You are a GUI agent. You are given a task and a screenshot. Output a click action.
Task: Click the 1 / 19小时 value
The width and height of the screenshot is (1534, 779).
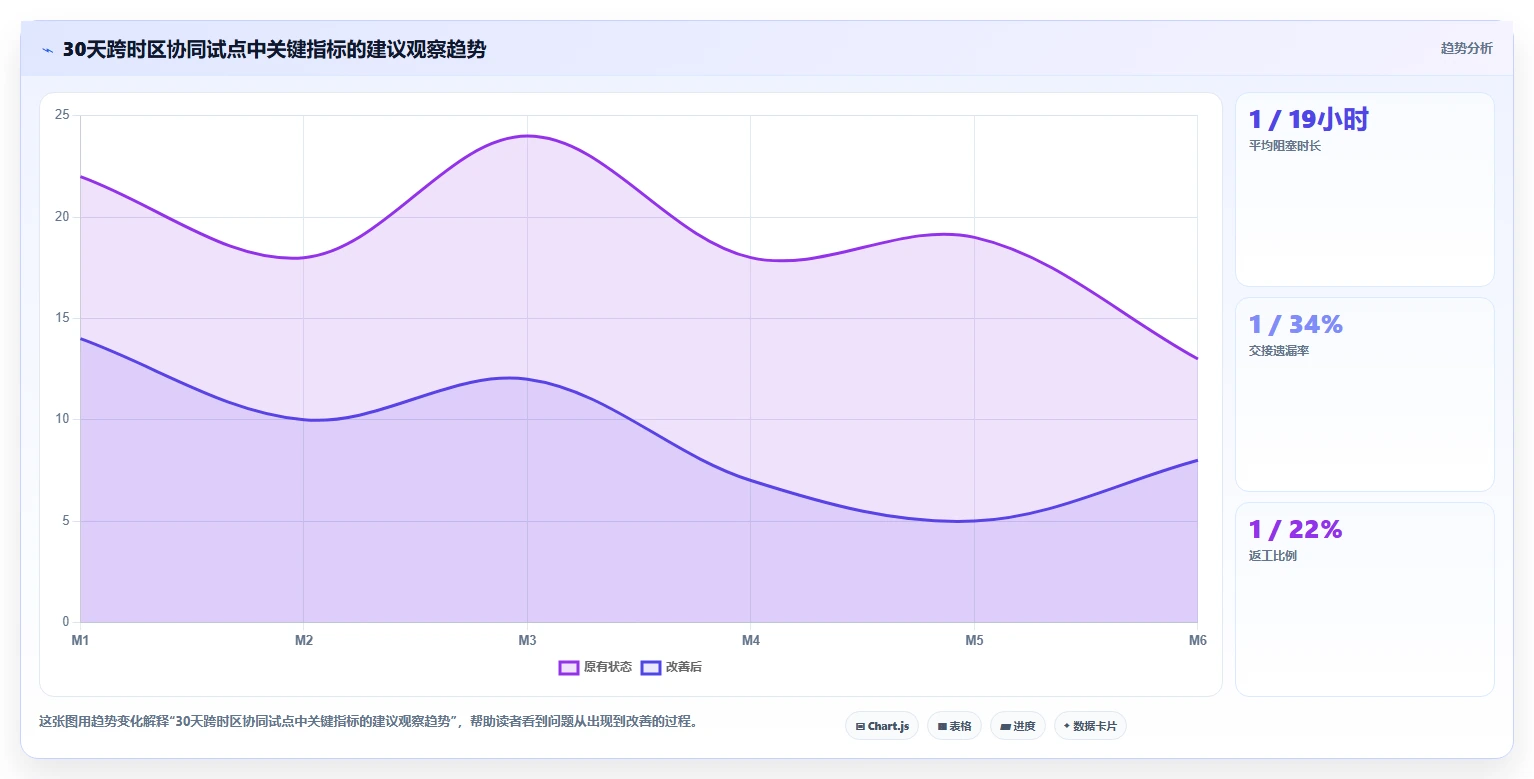(x=1308, y=120)
